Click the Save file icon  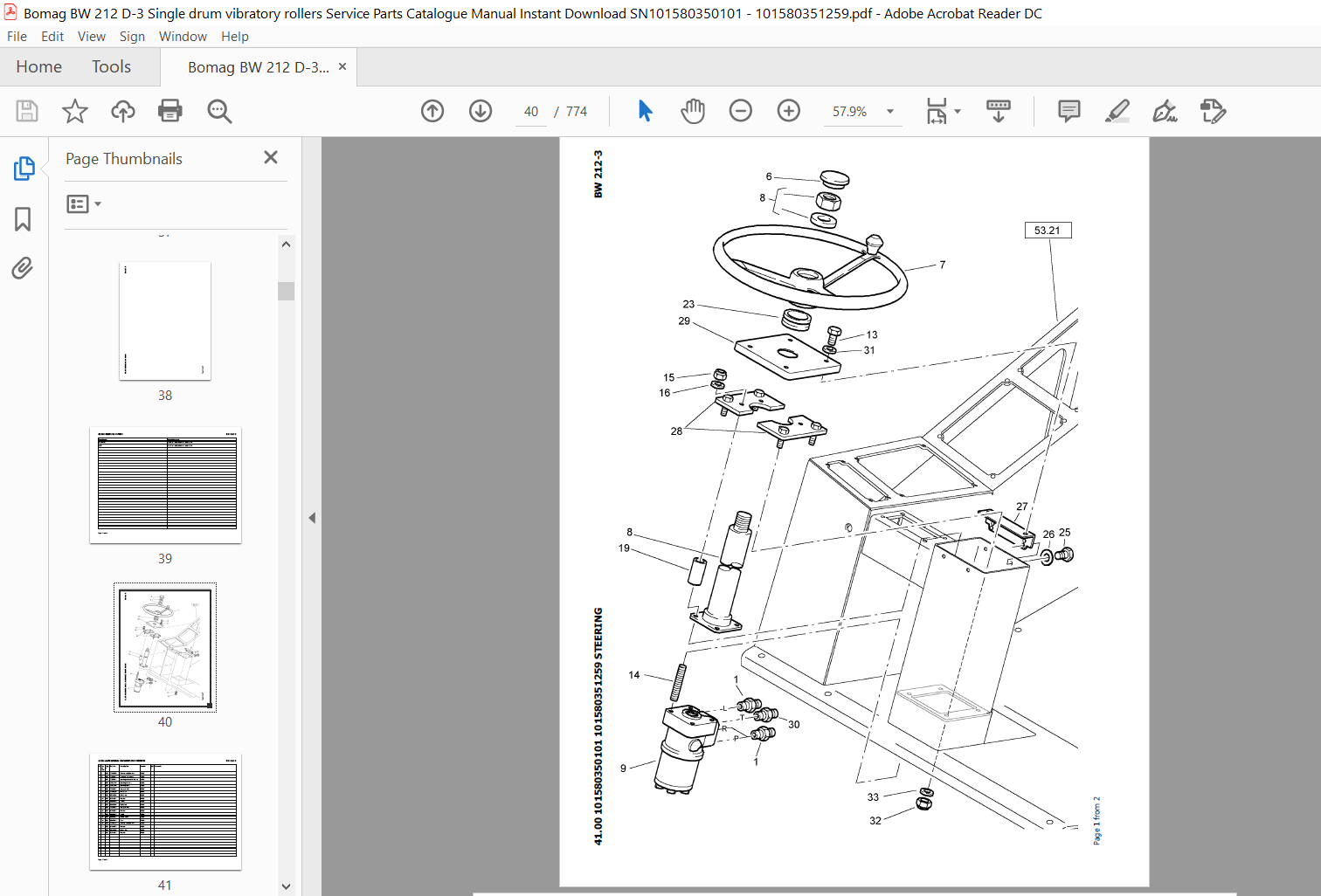pyautogui.click(x=27, y=111)
